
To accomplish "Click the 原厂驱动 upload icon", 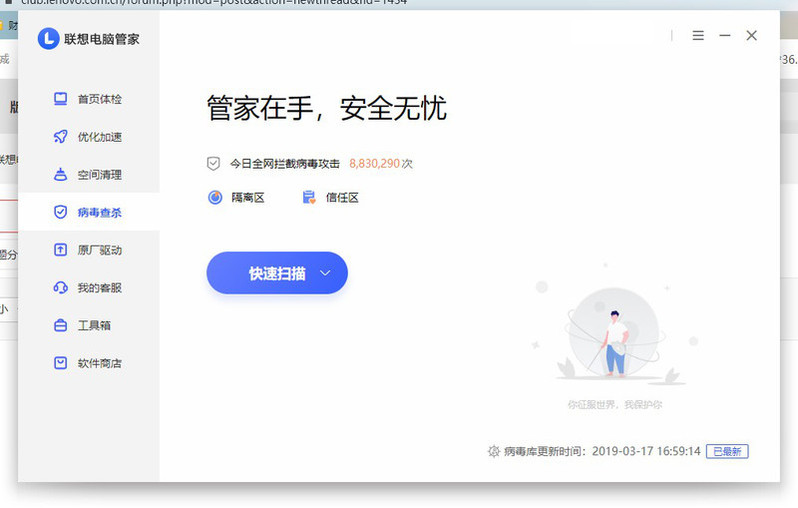I will [x=60, y=250].
